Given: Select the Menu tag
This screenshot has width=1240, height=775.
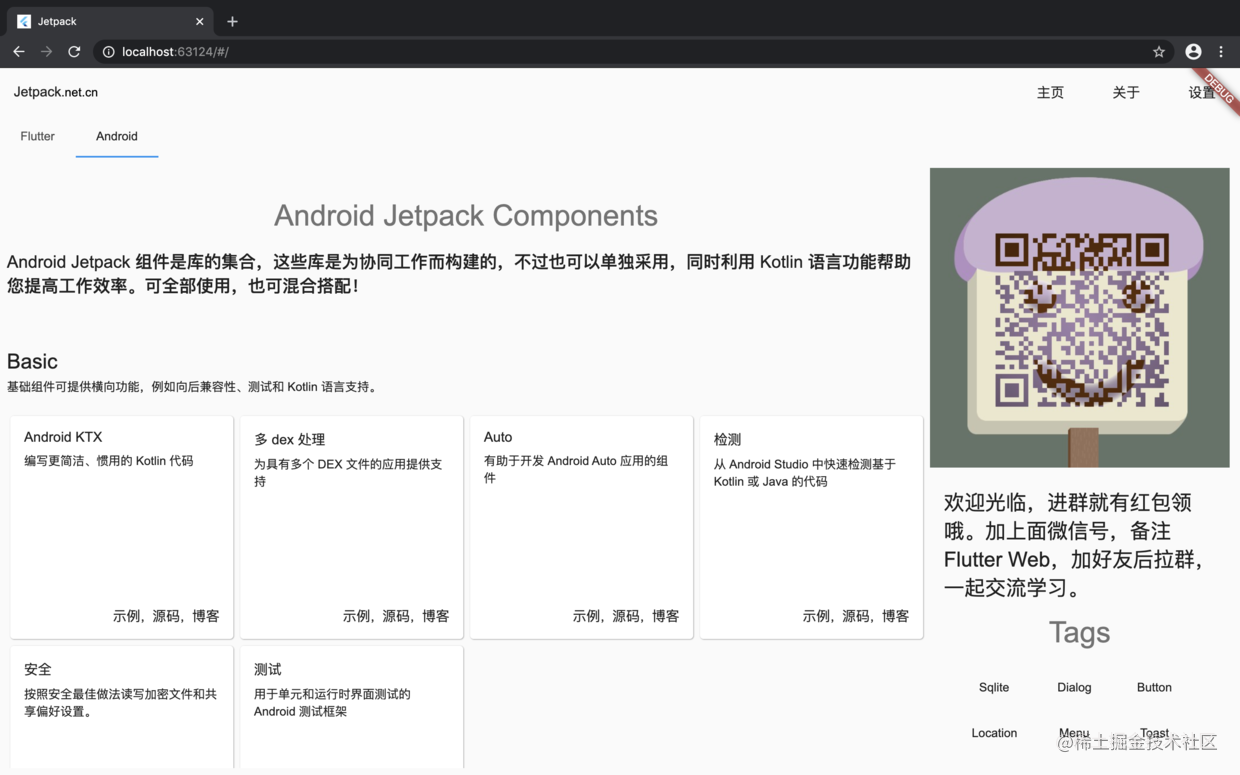Looking at the screenshot, I should (x=1074, y=733).
